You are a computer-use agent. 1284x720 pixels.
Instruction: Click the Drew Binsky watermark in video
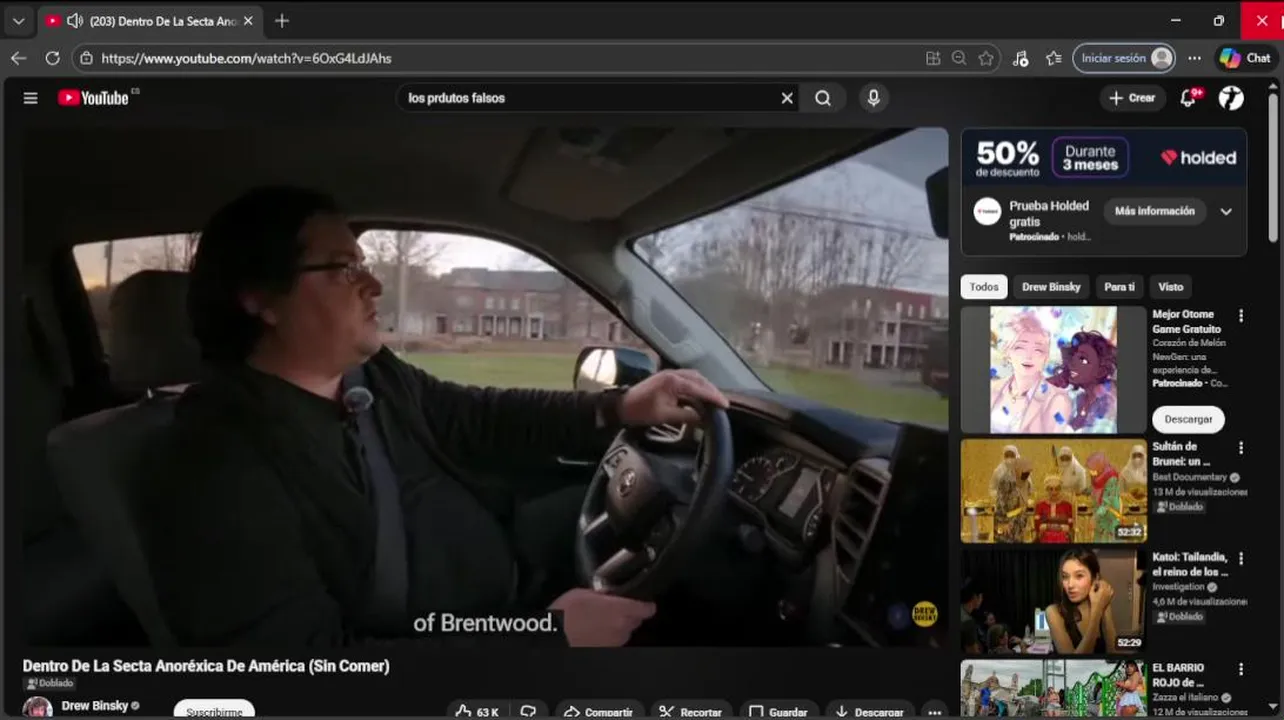924,614
